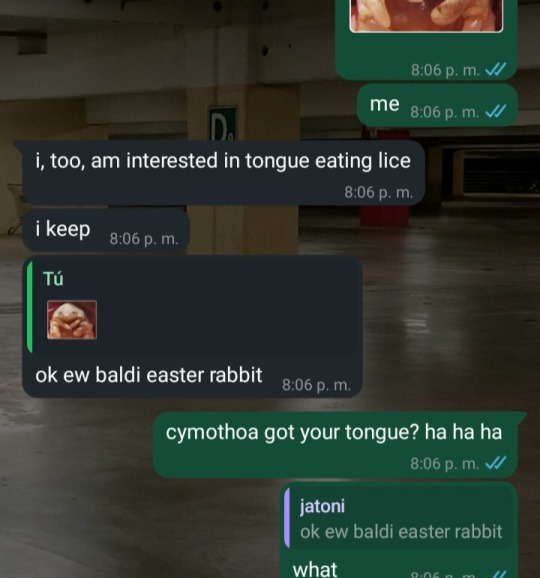
Task: Select the 'me' message bubble
Action: [x=437, y=105]
